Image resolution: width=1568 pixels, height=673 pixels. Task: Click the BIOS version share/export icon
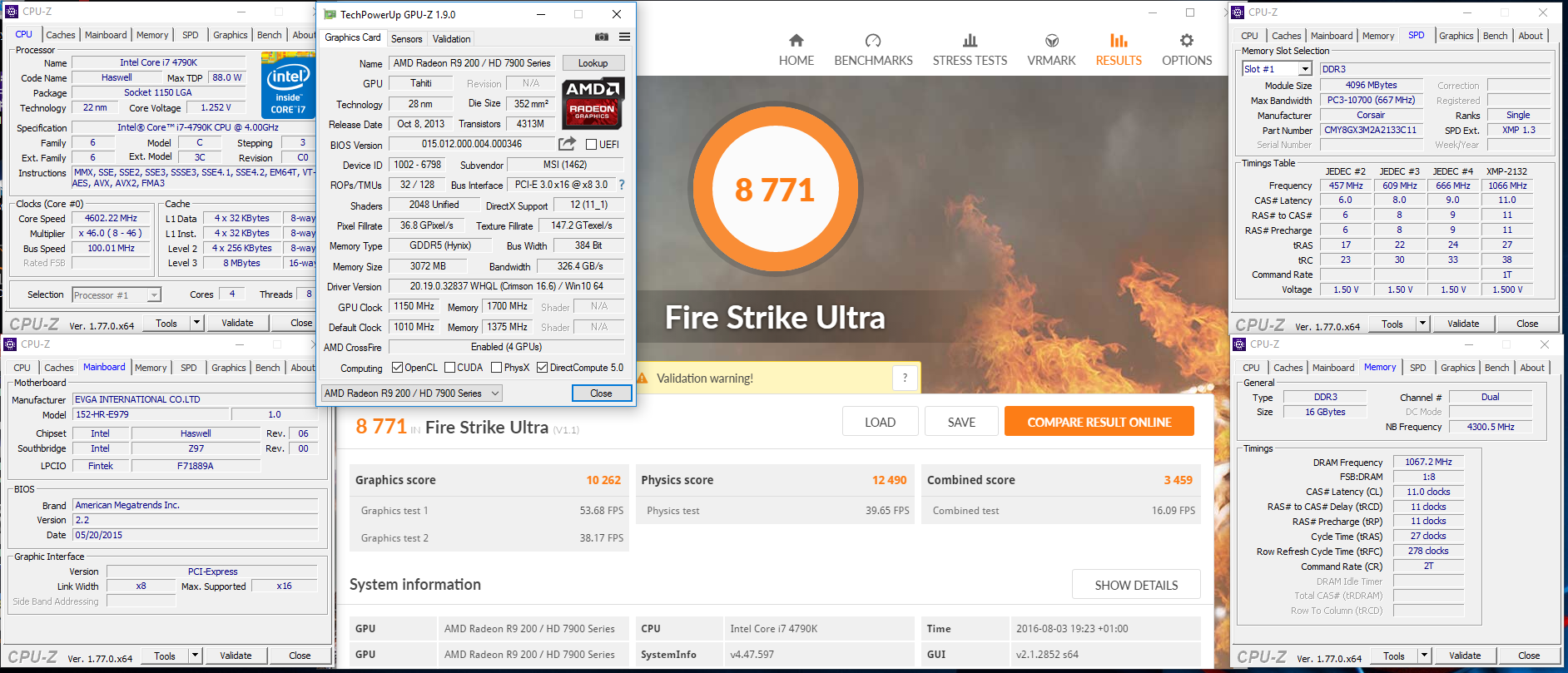568,144
